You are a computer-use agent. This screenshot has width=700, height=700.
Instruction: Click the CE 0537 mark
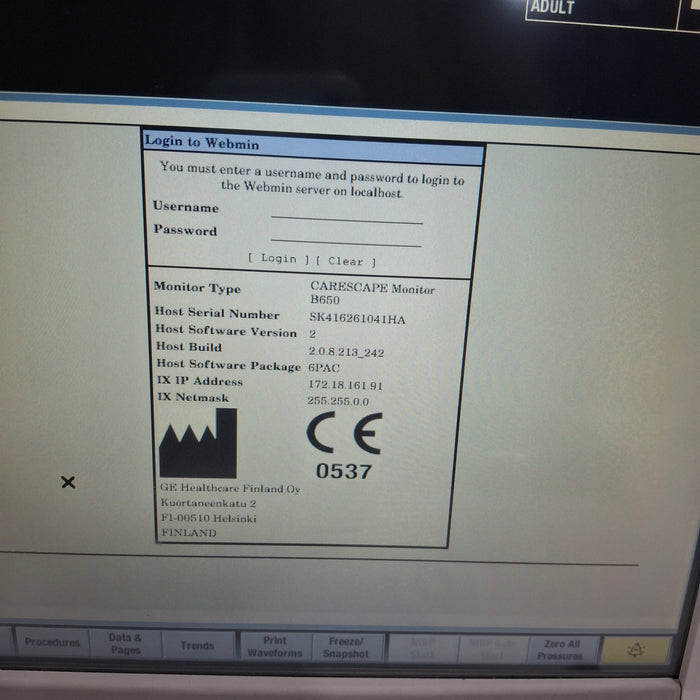tap(343, 446)
